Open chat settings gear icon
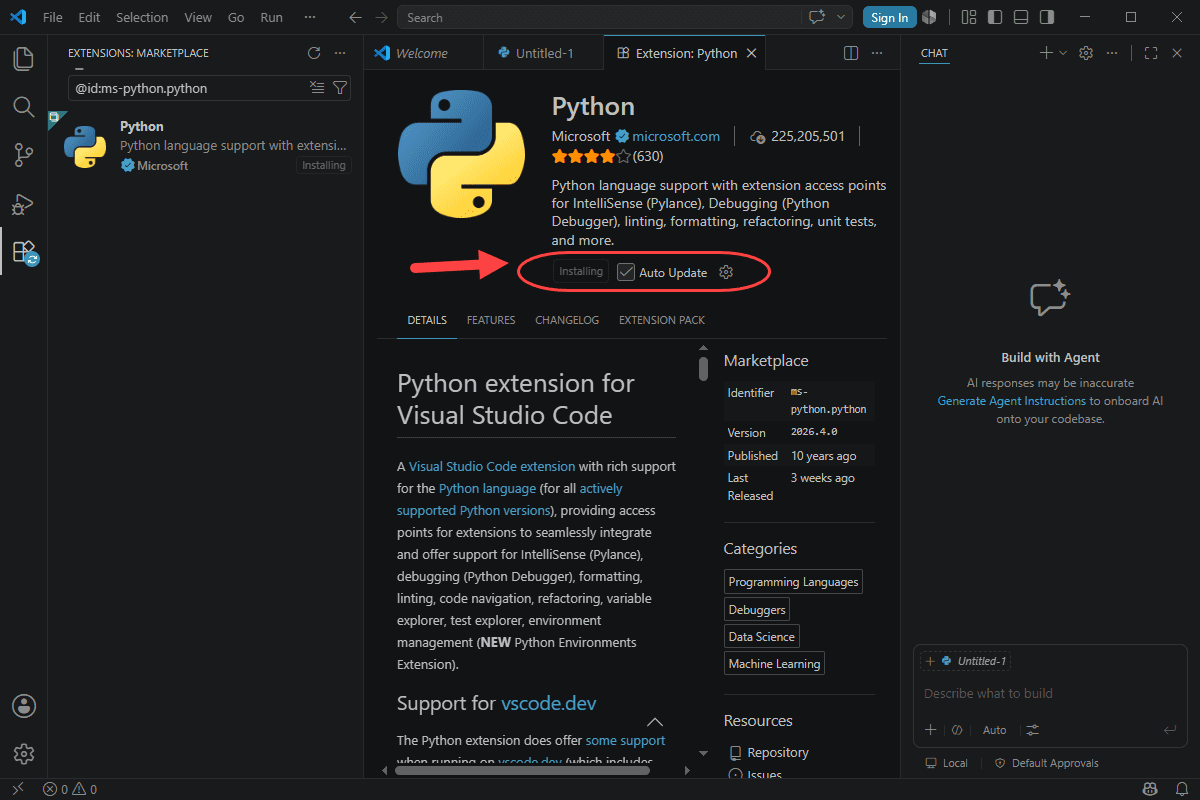 point(1086,53)
